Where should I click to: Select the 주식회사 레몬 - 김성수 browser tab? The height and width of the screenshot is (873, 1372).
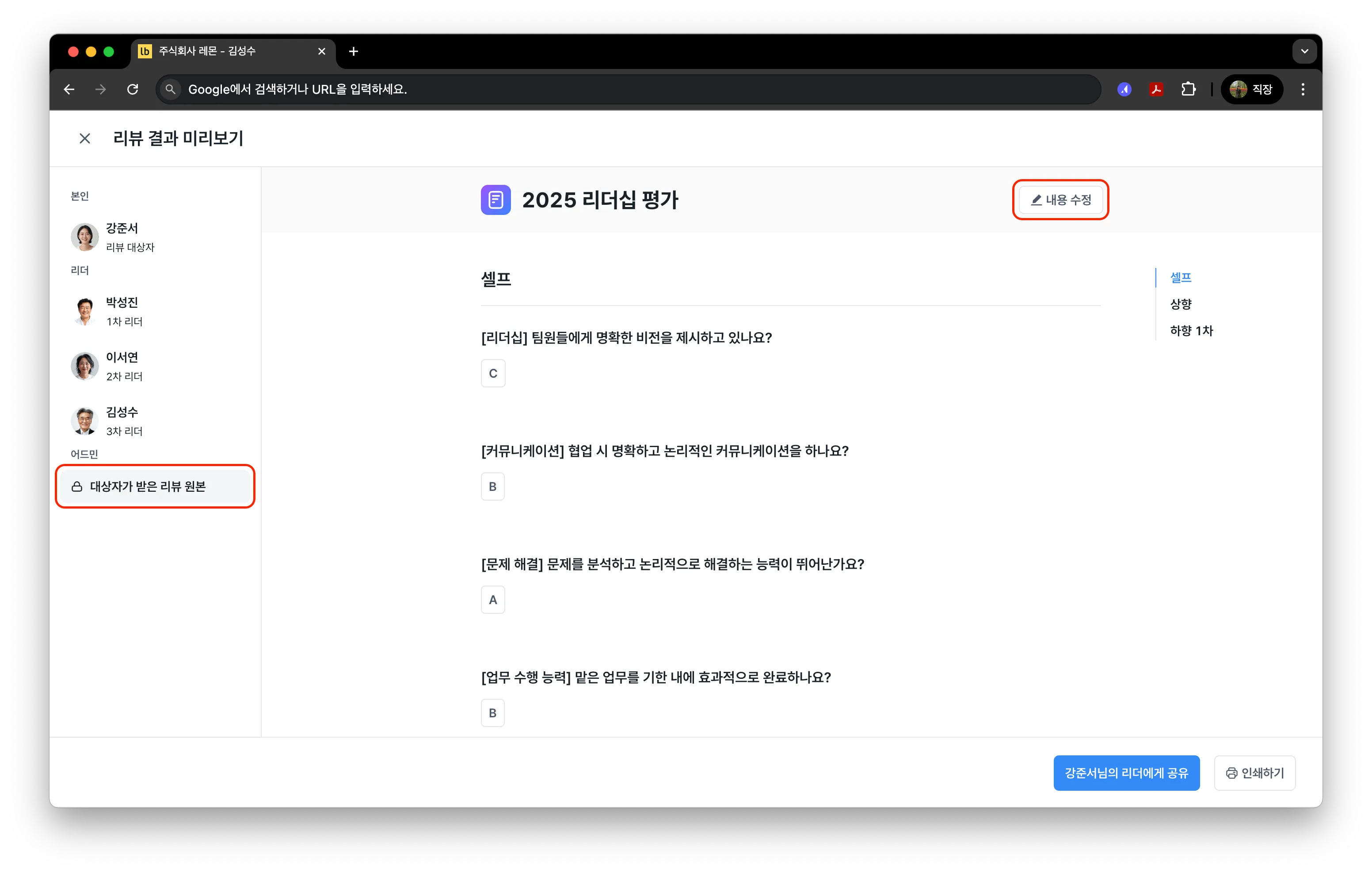click(233, 51)
